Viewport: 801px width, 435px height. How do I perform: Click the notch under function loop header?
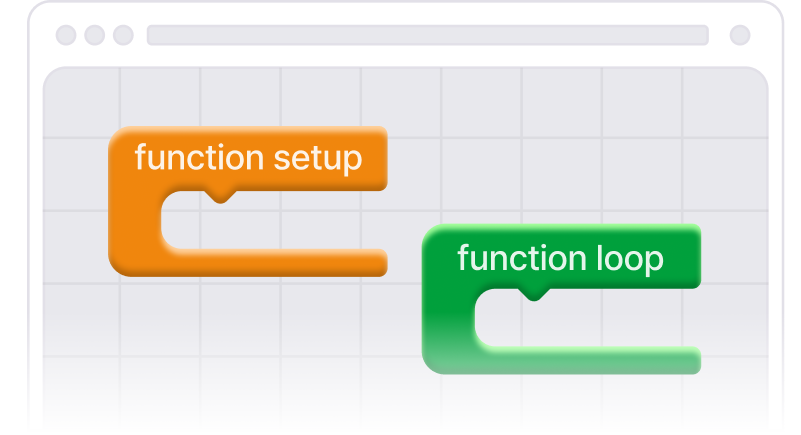tap(534, 294)
